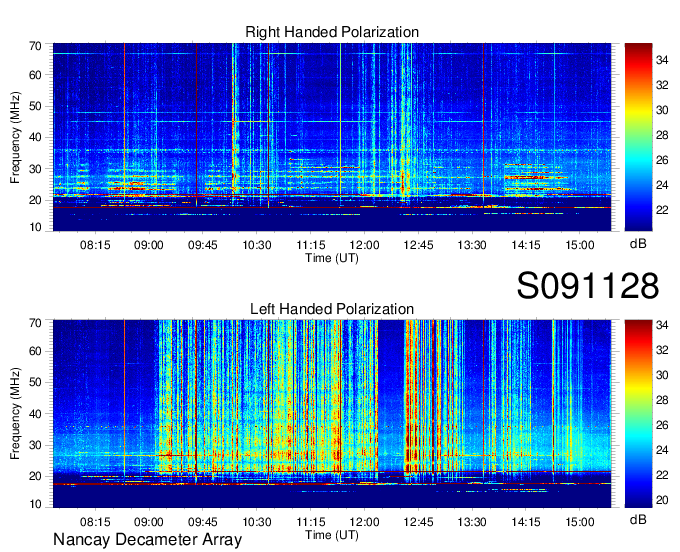Click the 22 value on the right-handed color bar
Viewport: 680px width, 552px height.
(662, 210)
